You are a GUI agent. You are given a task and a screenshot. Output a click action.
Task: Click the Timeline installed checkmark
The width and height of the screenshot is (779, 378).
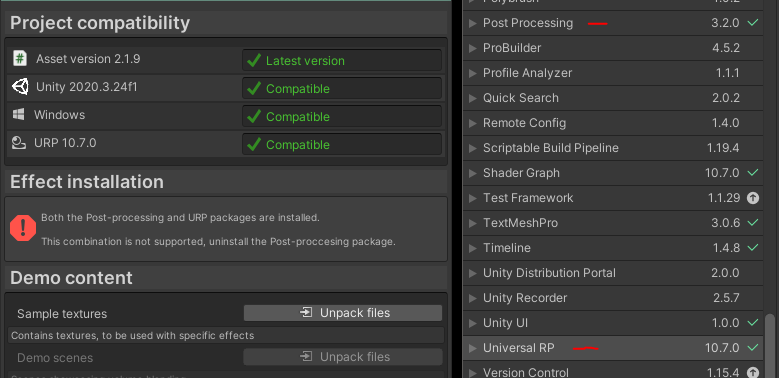point(753,247)
